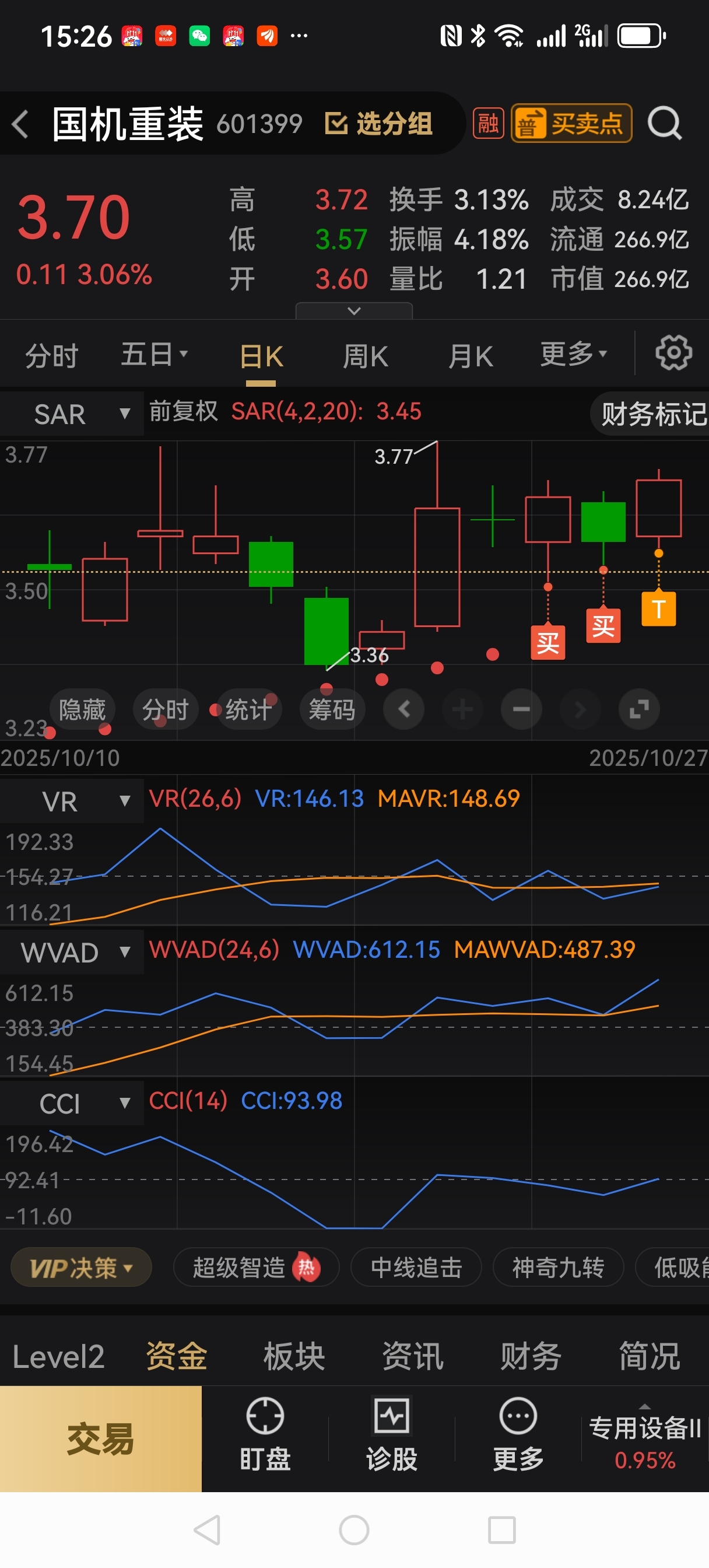Open 盯盘 watch monitor icon
The height and width of the screenshot is (1568, 709).
tap(265, 1434)
